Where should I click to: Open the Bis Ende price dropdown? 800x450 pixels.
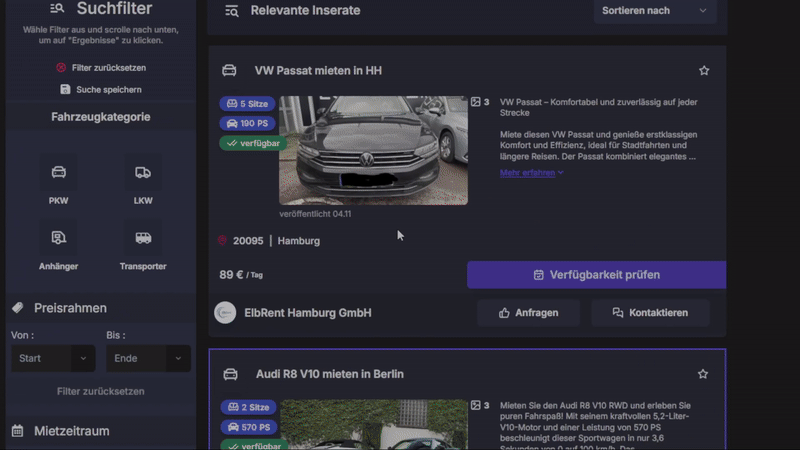point(148,358)
